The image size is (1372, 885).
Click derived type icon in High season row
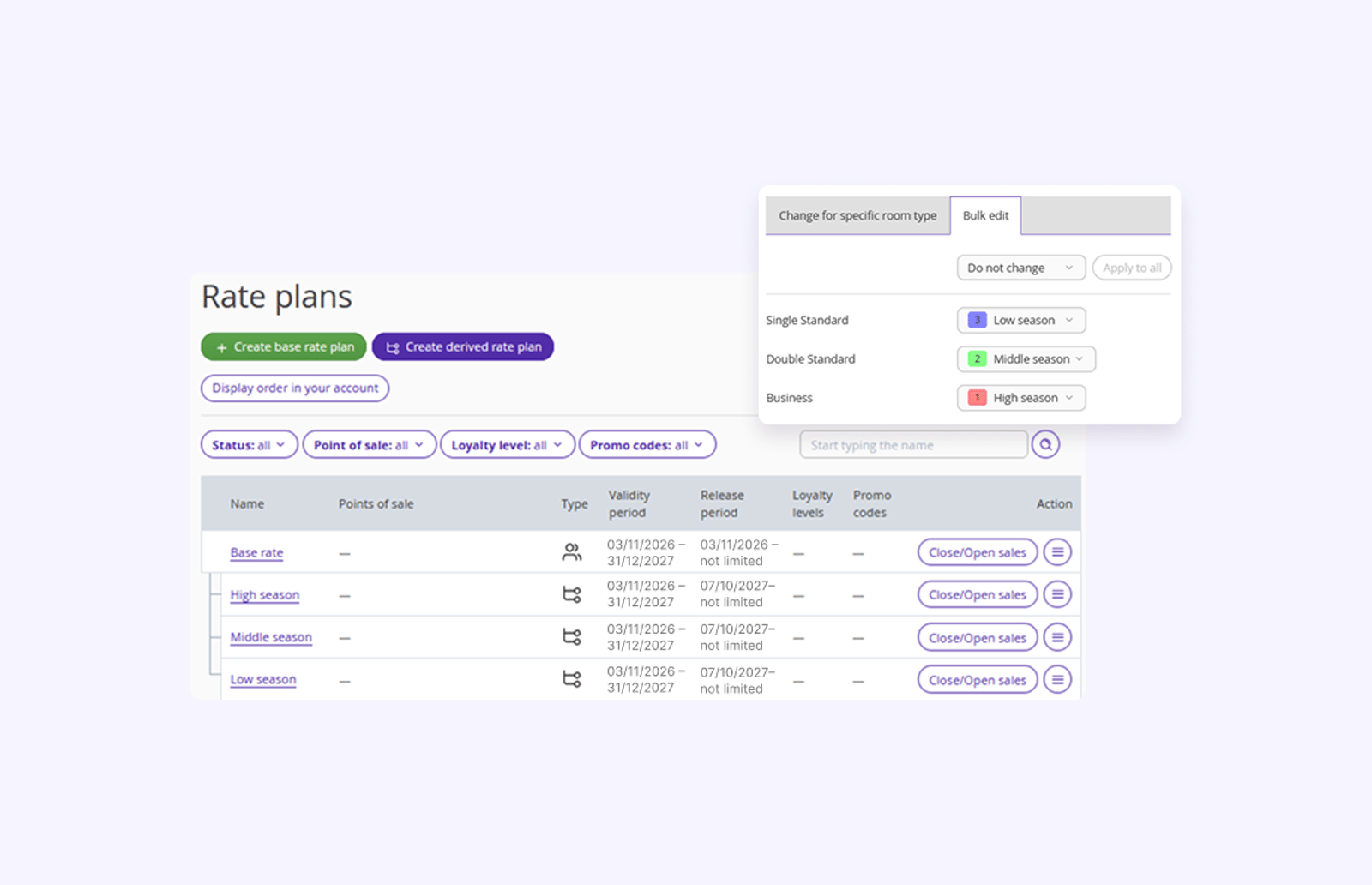(572, 594)
